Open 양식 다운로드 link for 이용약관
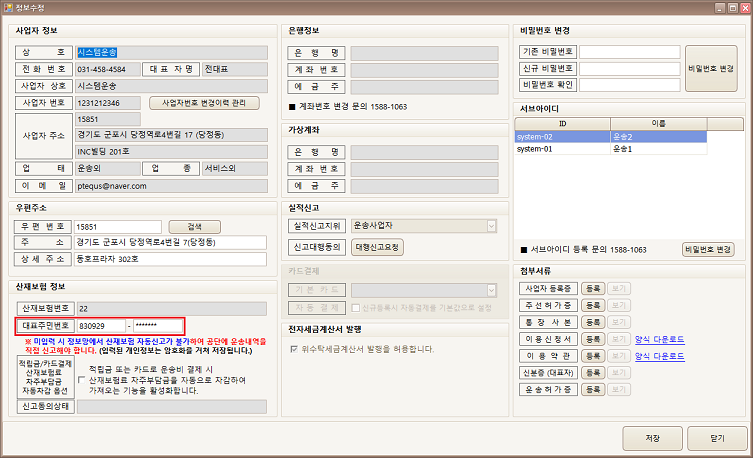 click(660, 356)
